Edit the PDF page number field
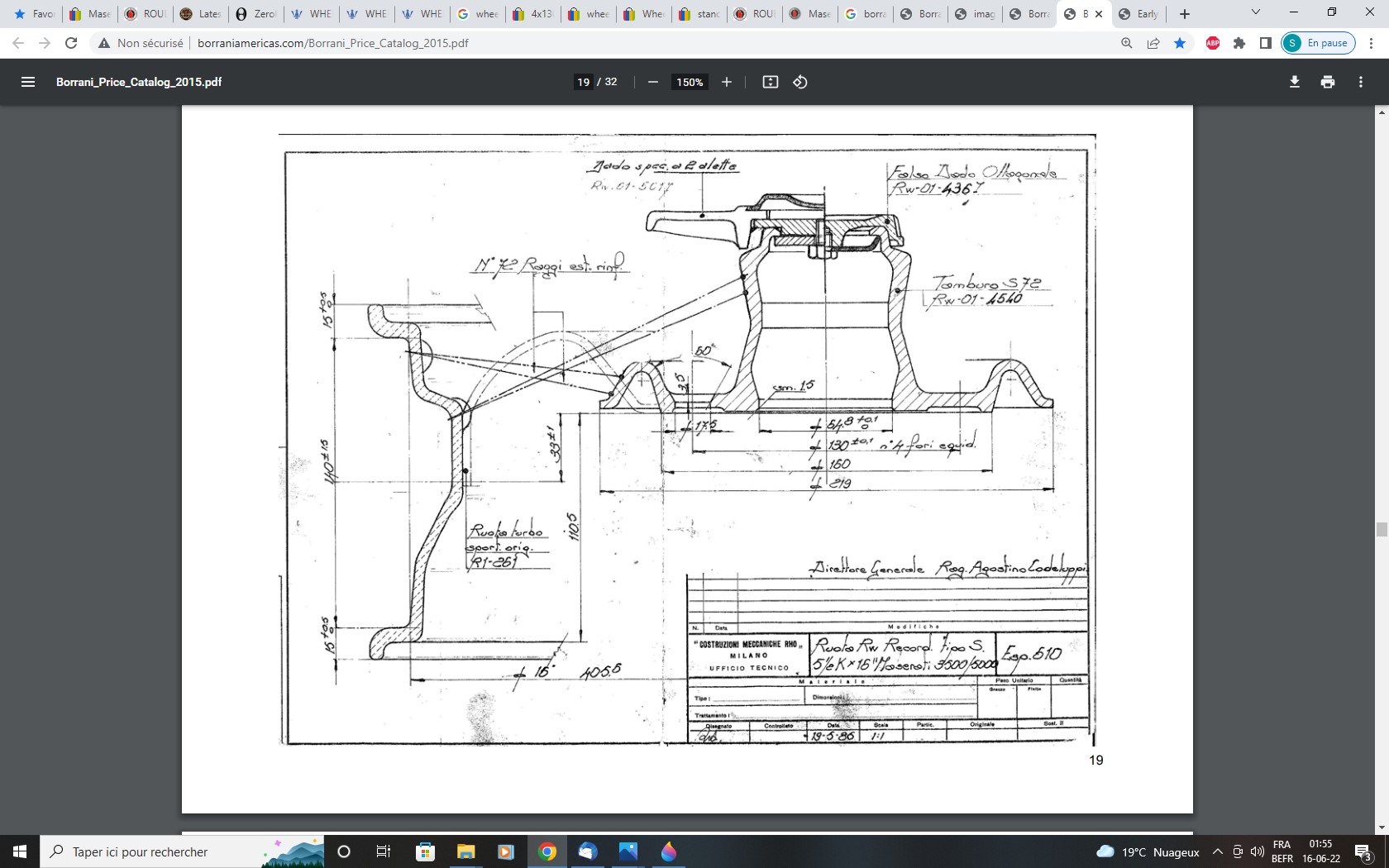1389x868 pixels. 584,82
